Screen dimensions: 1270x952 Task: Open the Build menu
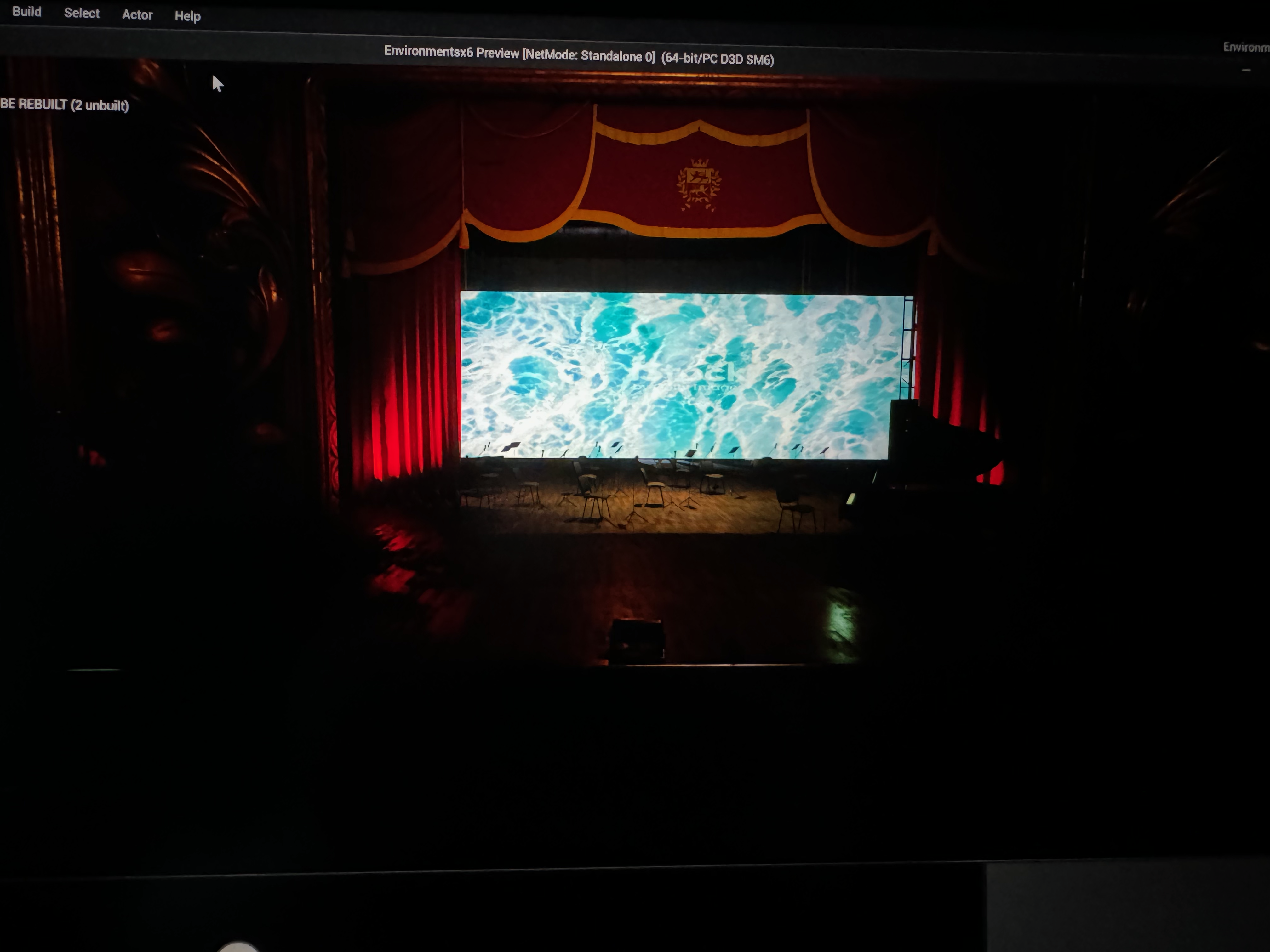[x=26, y=11]
